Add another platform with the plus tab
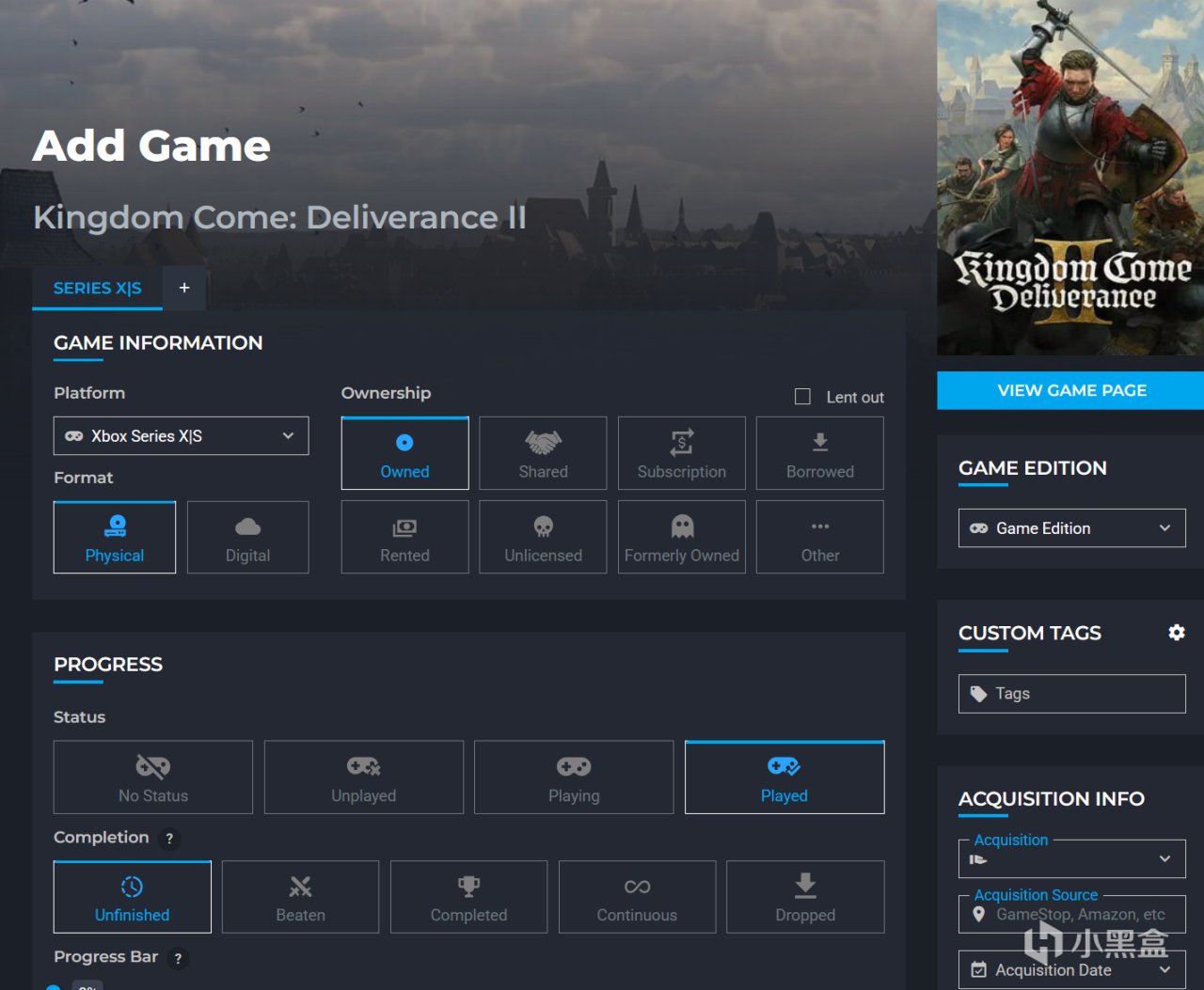The image size is (1204, 990). [x=184, y=288]
